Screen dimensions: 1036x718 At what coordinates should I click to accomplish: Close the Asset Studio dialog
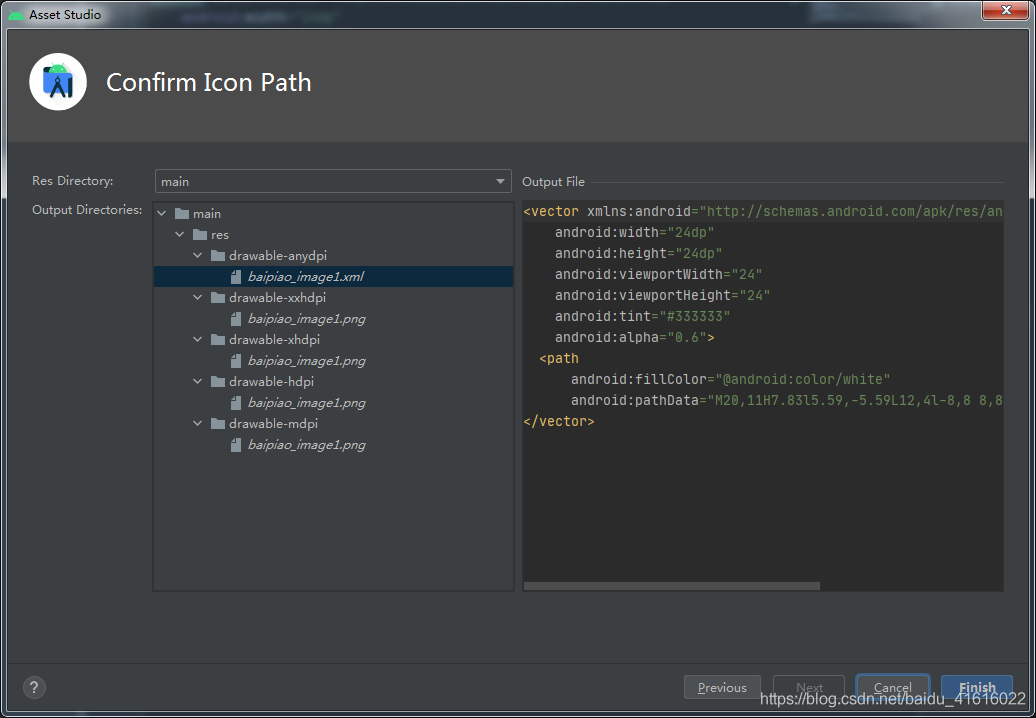1006,10
